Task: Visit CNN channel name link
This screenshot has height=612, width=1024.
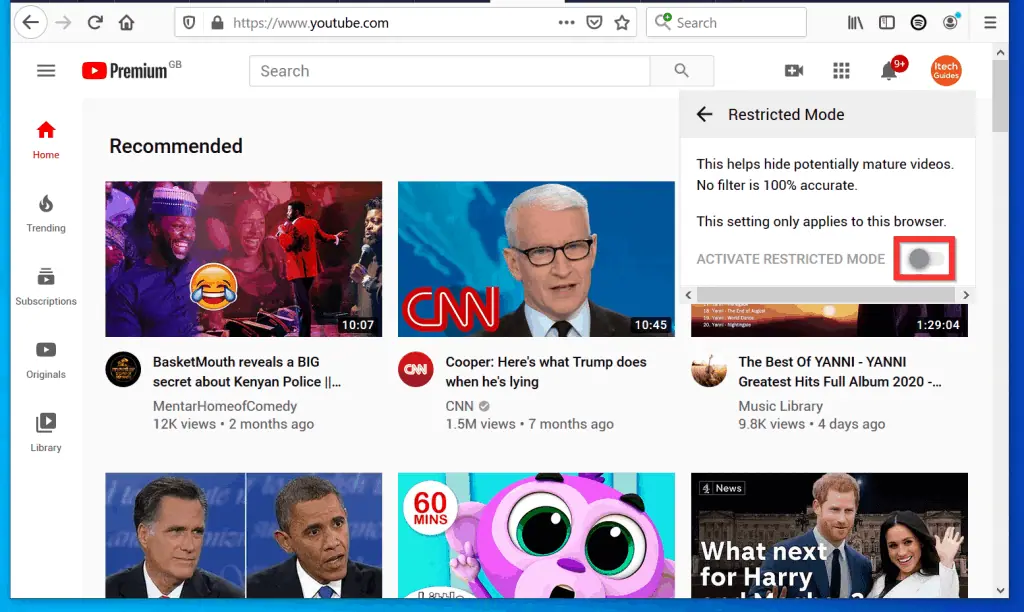Action: (459, 406)
